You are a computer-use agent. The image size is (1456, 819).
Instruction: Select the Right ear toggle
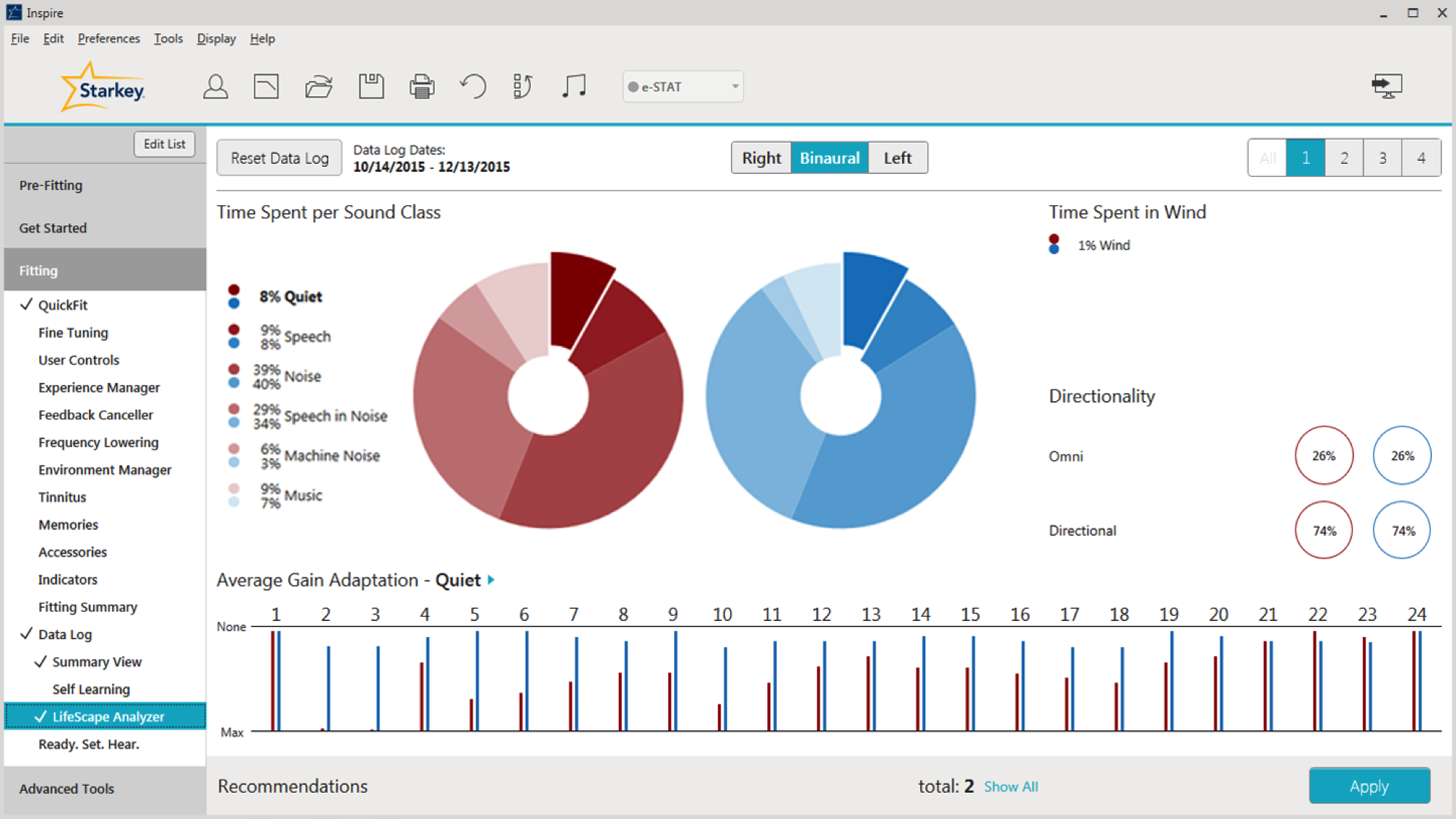click(761, 158)
